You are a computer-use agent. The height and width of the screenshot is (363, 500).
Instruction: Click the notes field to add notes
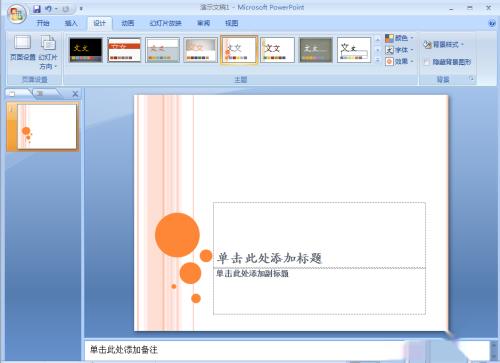287,350
